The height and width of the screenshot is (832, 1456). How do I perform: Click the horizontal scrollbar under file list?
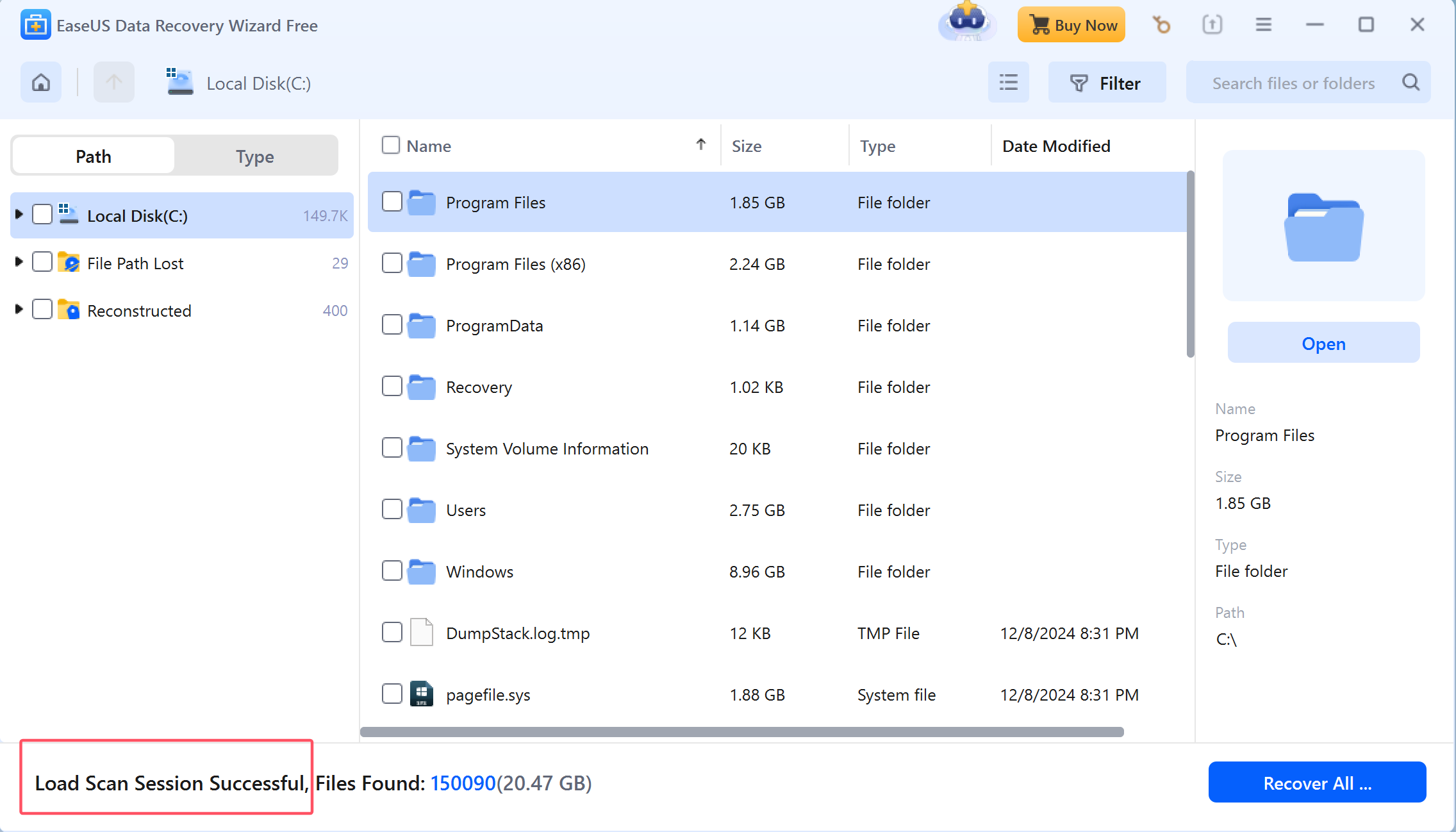[x=742, y=733]
